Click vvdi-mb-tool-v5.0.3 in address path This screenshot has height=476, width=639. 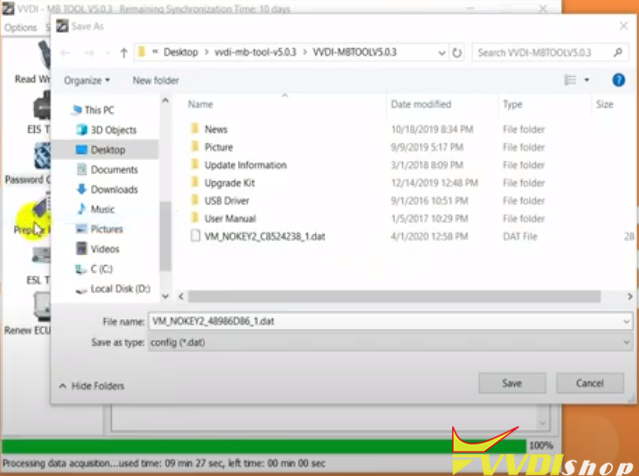tap(255, 53)
